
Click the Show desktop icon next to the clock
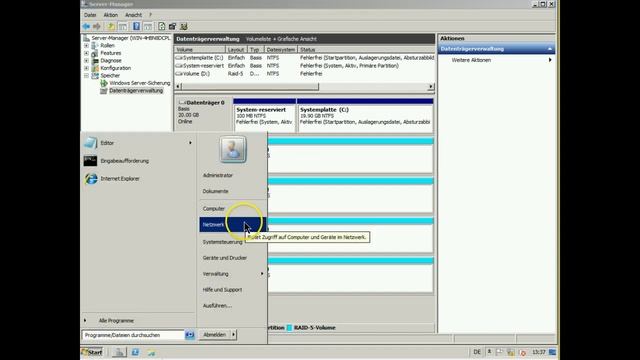click(552, 352)
